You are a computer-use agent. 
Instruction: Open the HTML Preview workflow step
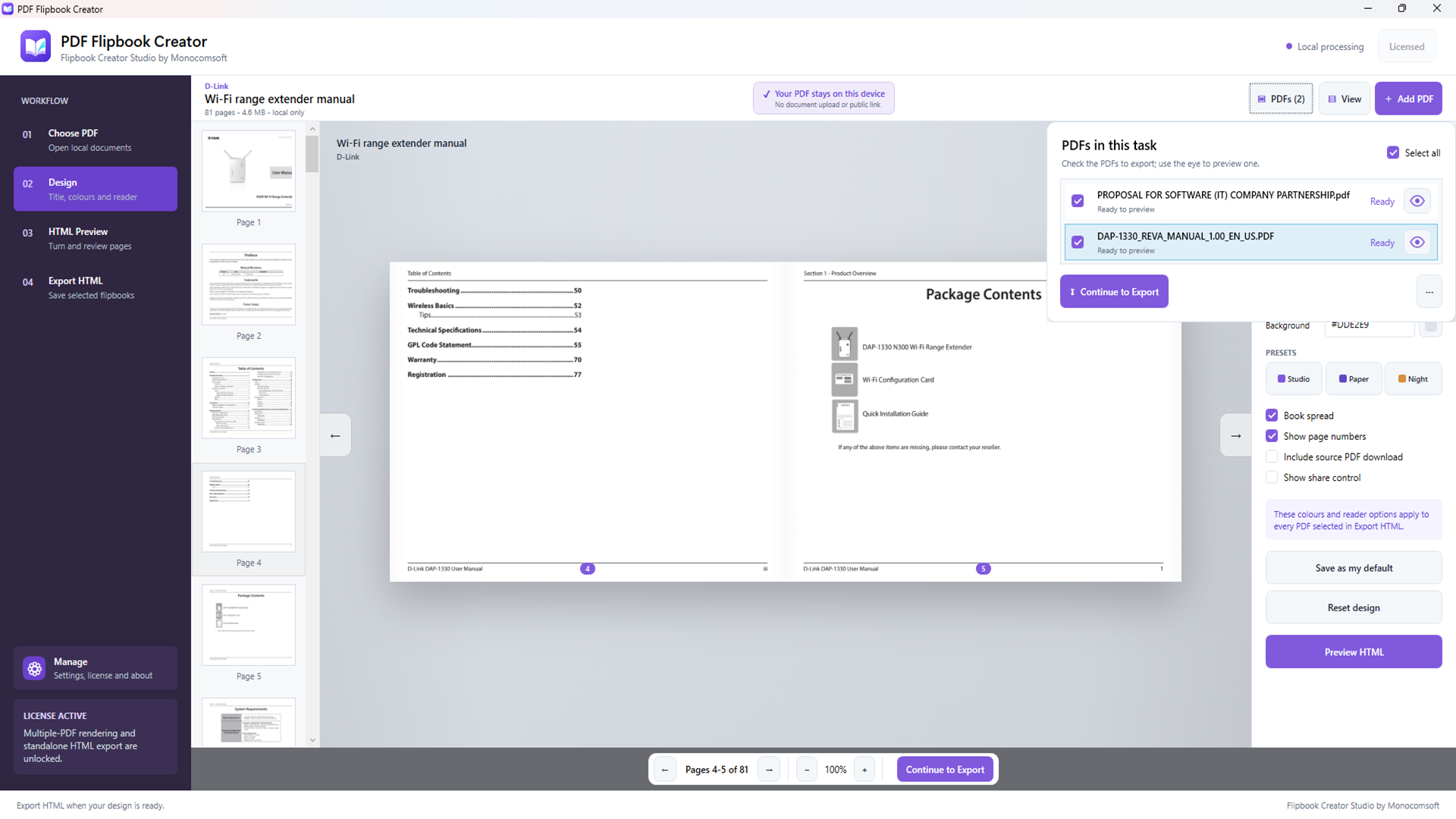[96, 238]
